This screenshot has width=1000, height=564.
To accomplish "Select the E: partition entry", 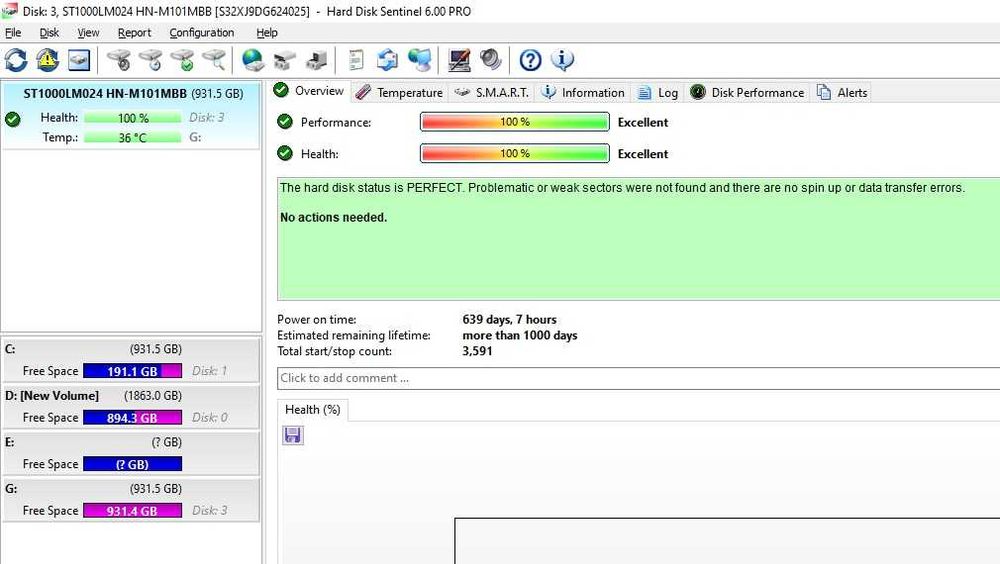I will tap(131, 453).
